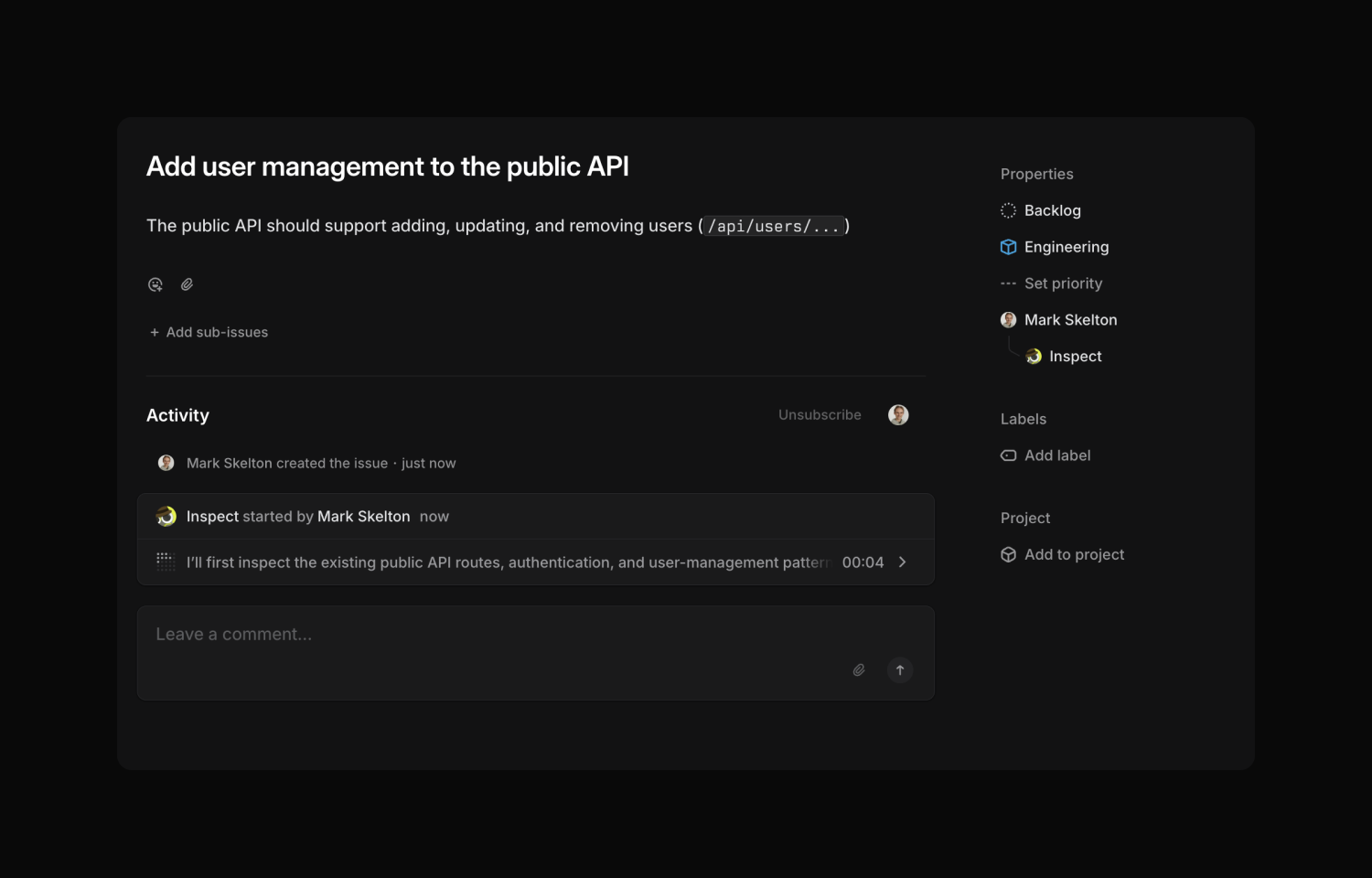The image size is (1372, 878).
Task: Open the Set priority dropdown
Action: tap(1052, 284)
